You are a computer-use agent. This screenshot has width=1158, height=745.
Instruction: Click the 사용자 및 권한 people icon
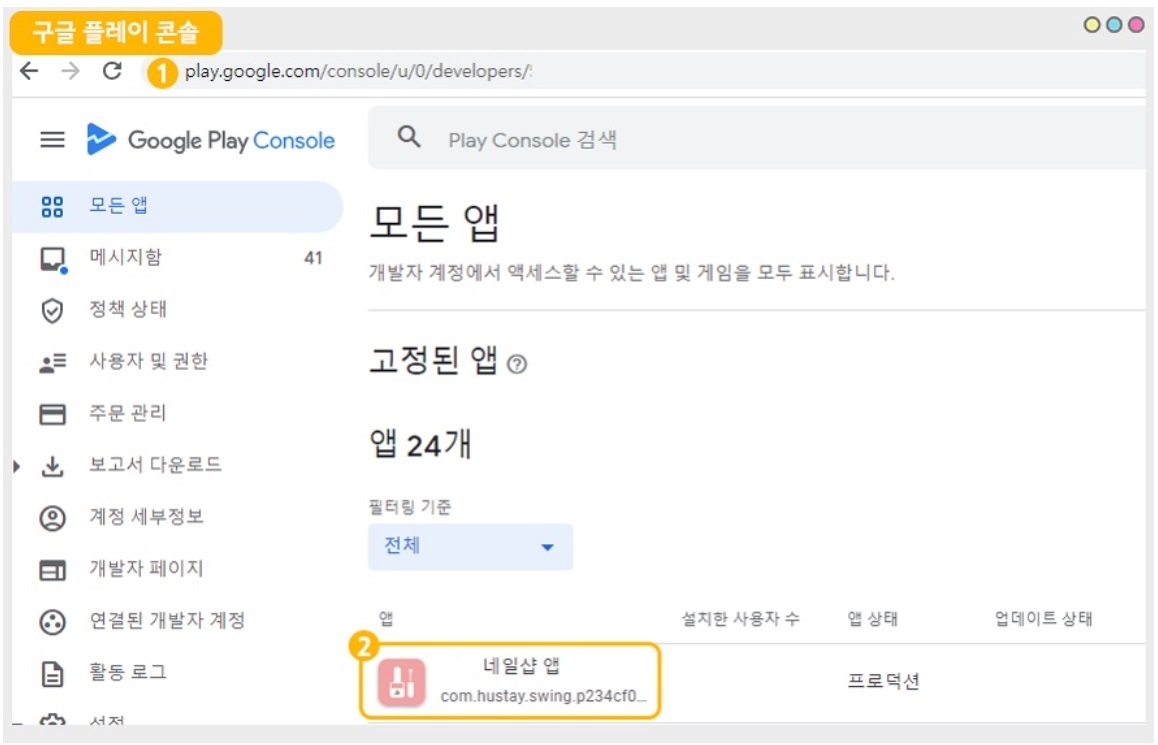point(52,363)
